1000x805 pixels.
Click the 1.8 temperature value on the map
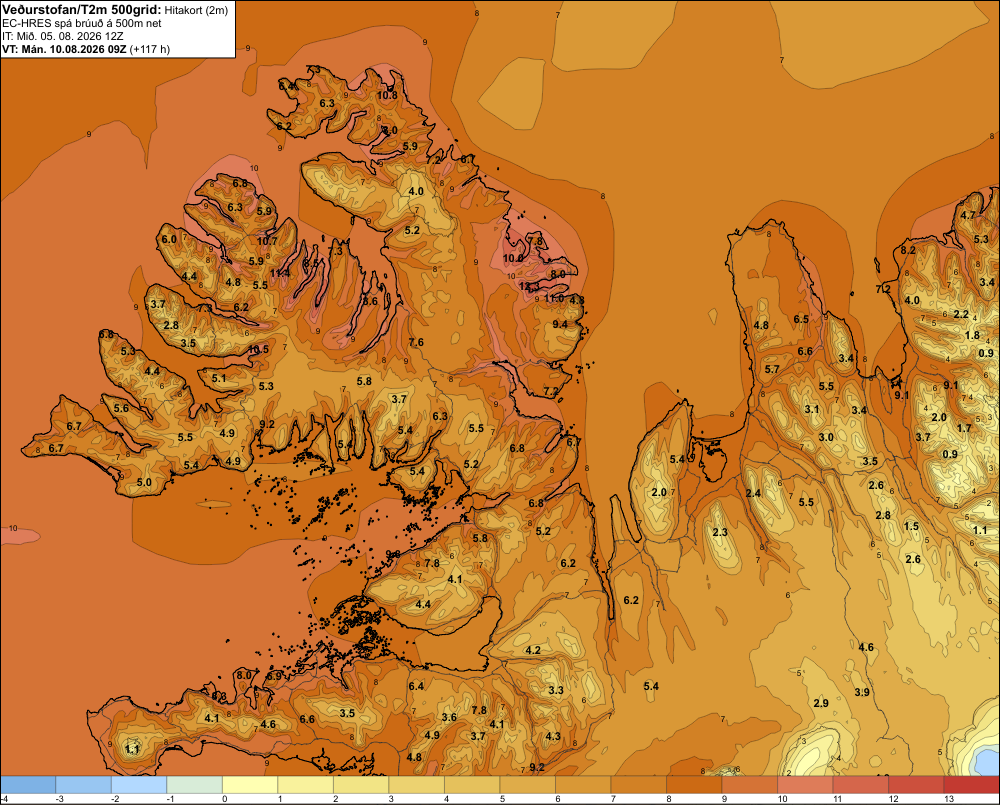tap(972, 336)
